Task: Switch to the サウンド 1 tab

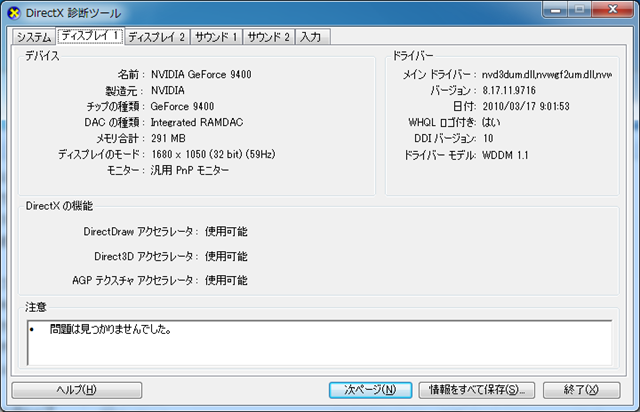Action: 215,37
